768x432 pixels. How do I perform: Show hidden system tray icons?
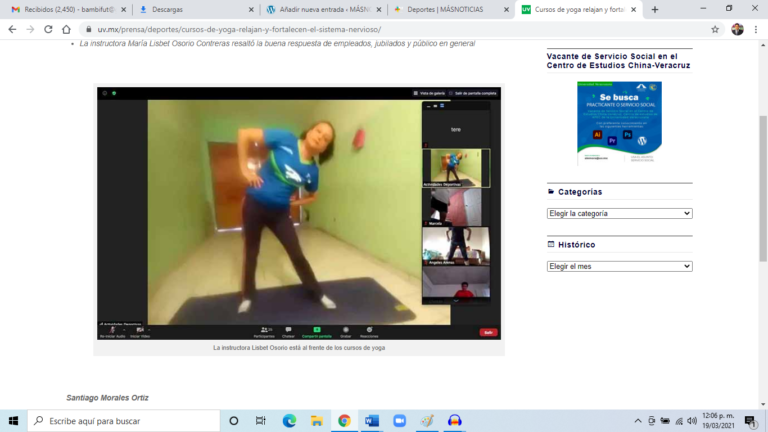[638, 421]
